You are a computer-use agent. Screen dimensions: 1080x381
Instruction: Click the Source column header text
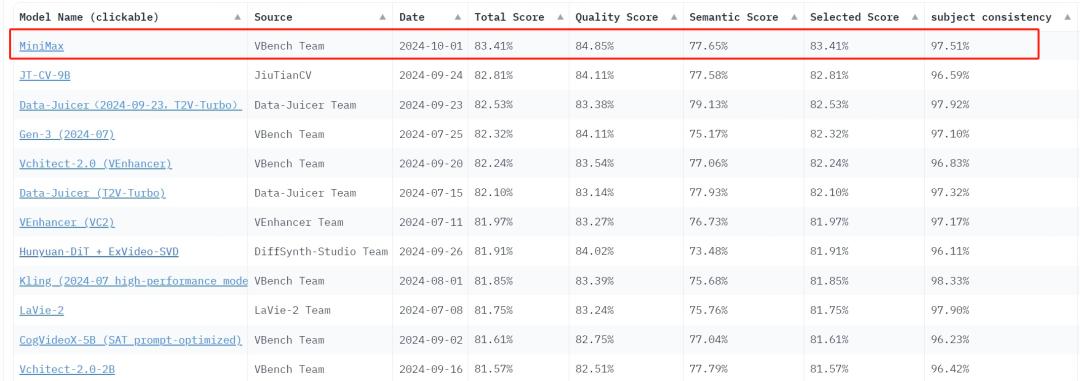(273, 17)
